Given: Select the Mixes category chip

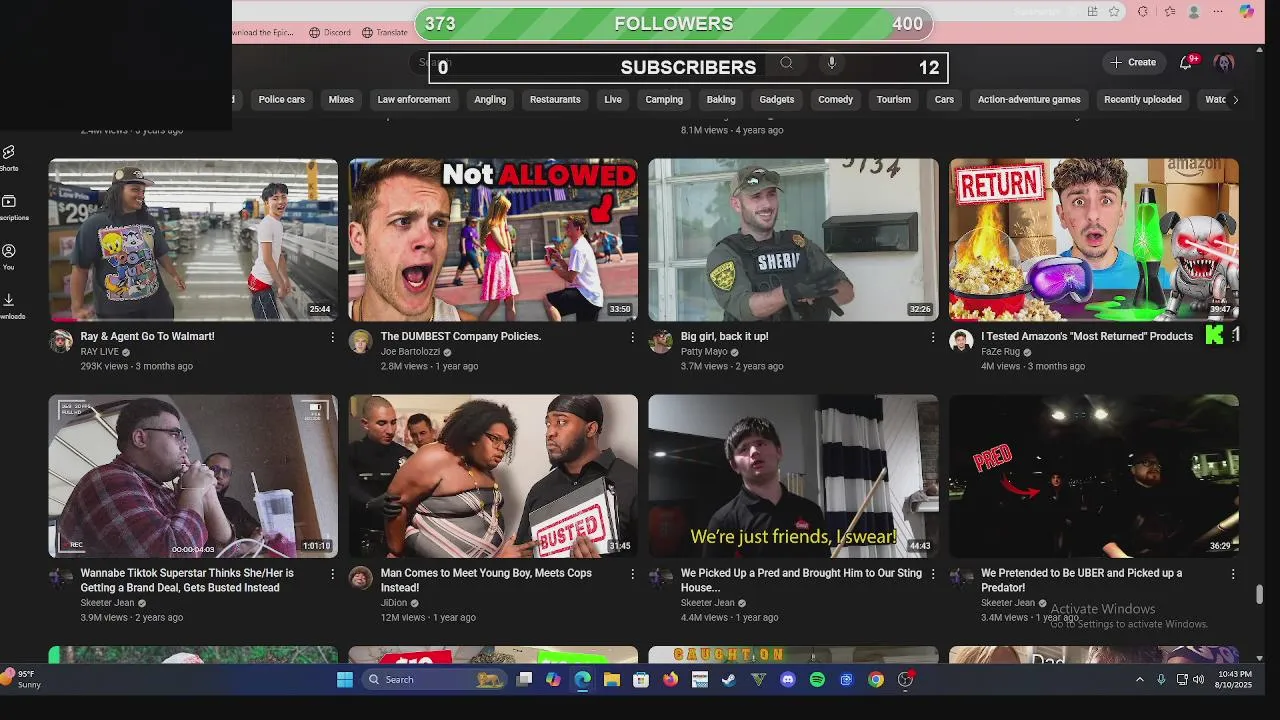Looking at the screenshot, I should click(341, 100).
